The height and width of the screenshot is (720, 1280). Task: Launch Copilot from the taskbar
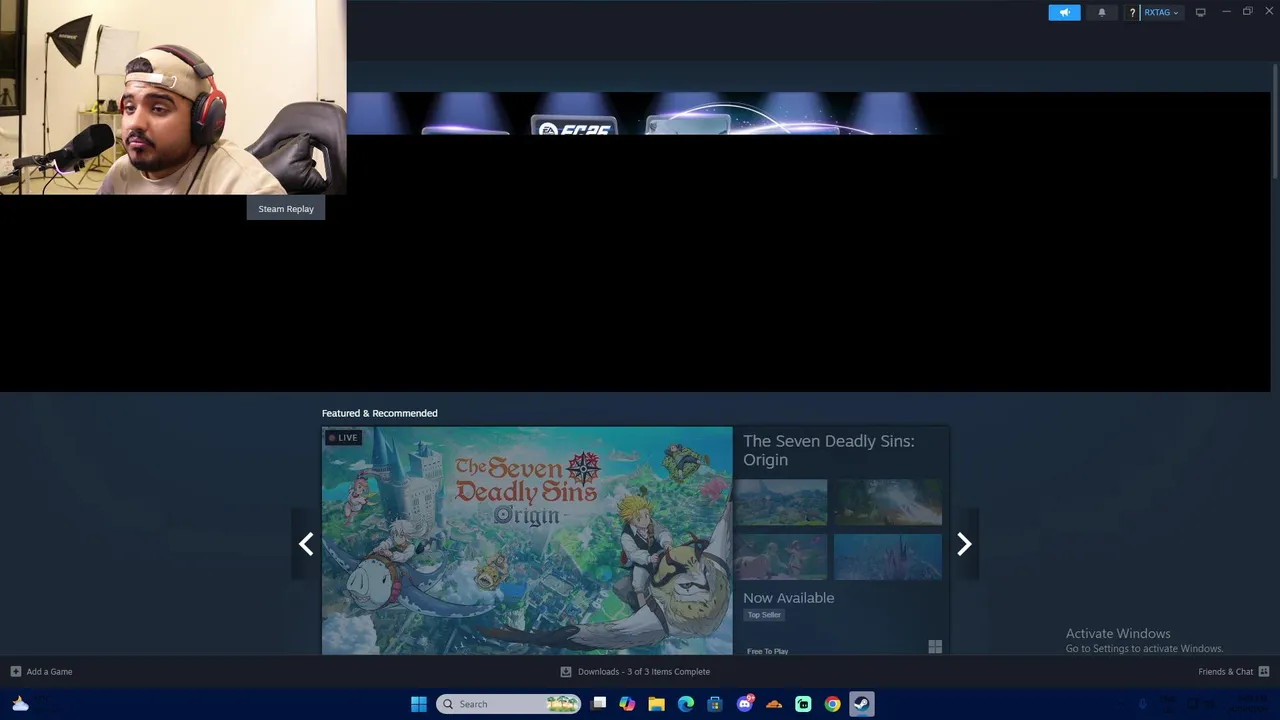tap(627, 704)
